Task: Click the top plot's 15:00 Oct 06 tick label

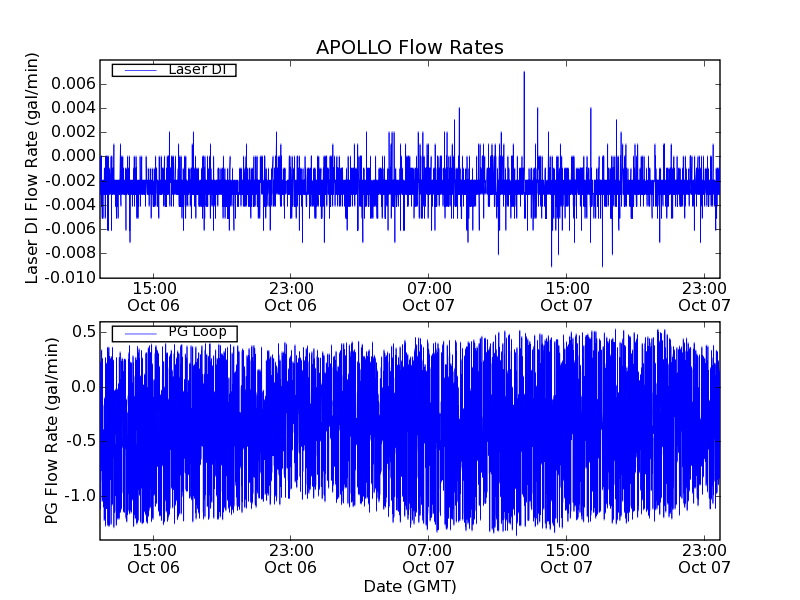Action: click(153, 296)
